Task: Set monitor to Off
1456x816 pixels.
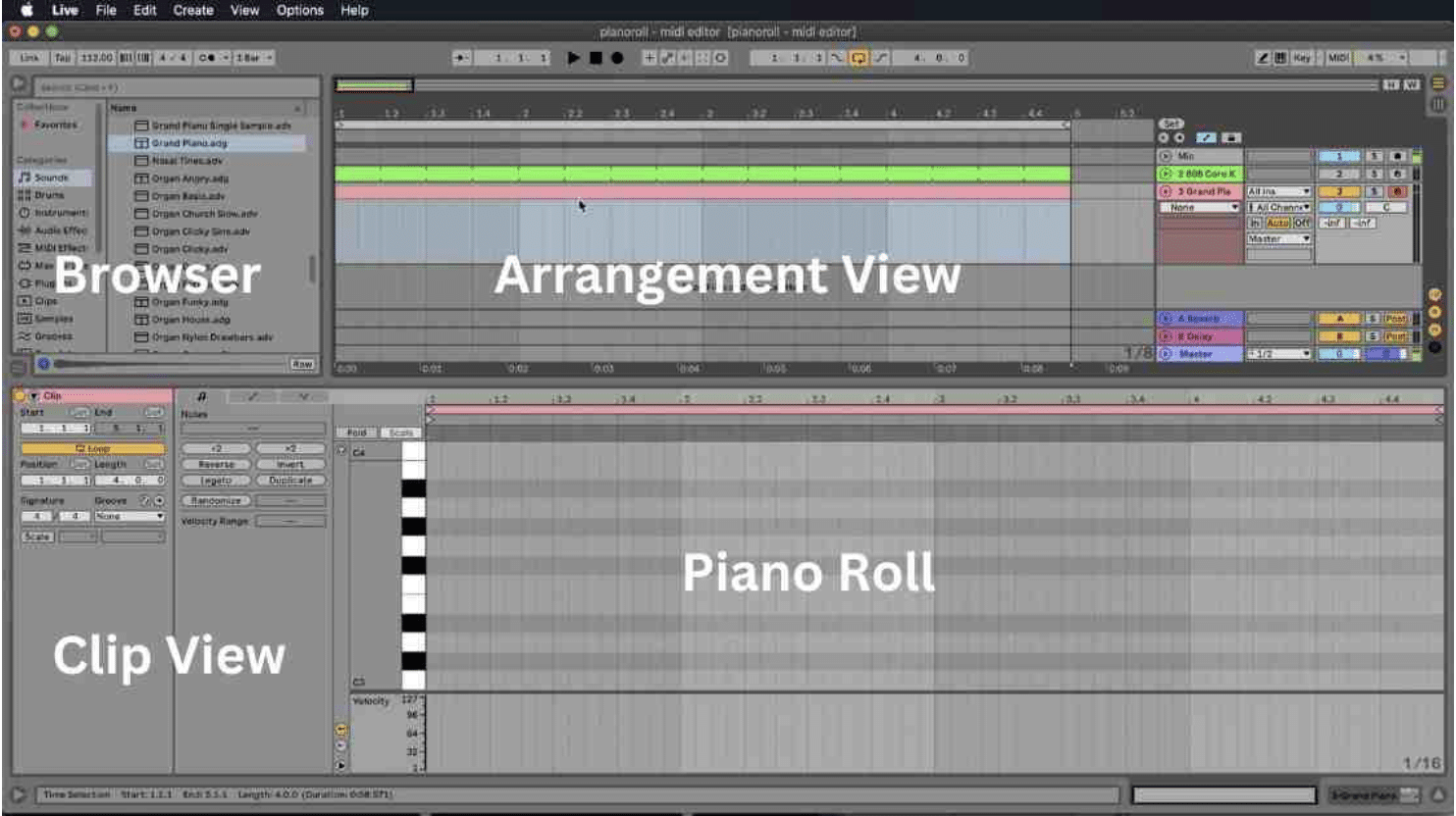Action: 1302,223
